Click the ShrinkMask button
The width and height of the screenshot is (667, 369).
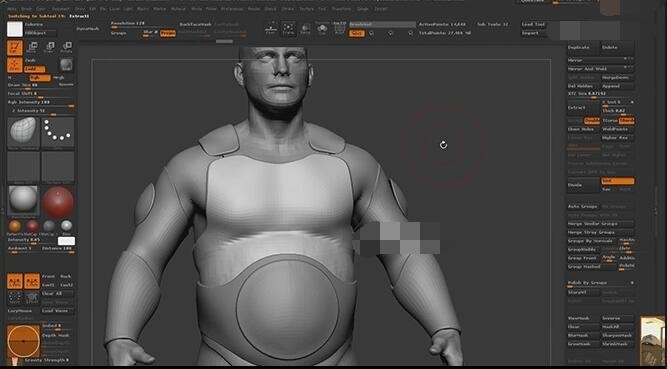pos(618,344)
